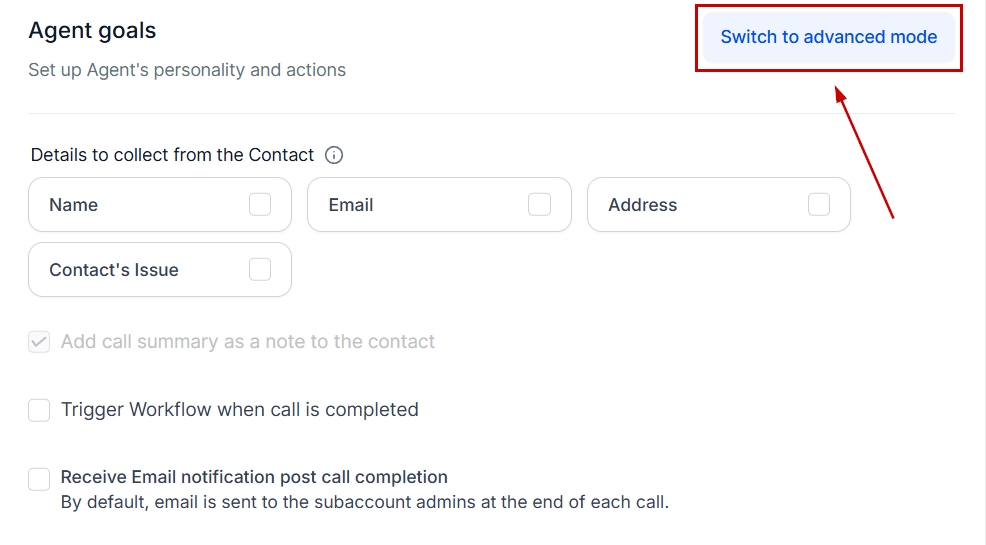Click the Set up Agent's personality subtitle
The width and height of the screenshot is (986, 545).
tap(187, 70)
